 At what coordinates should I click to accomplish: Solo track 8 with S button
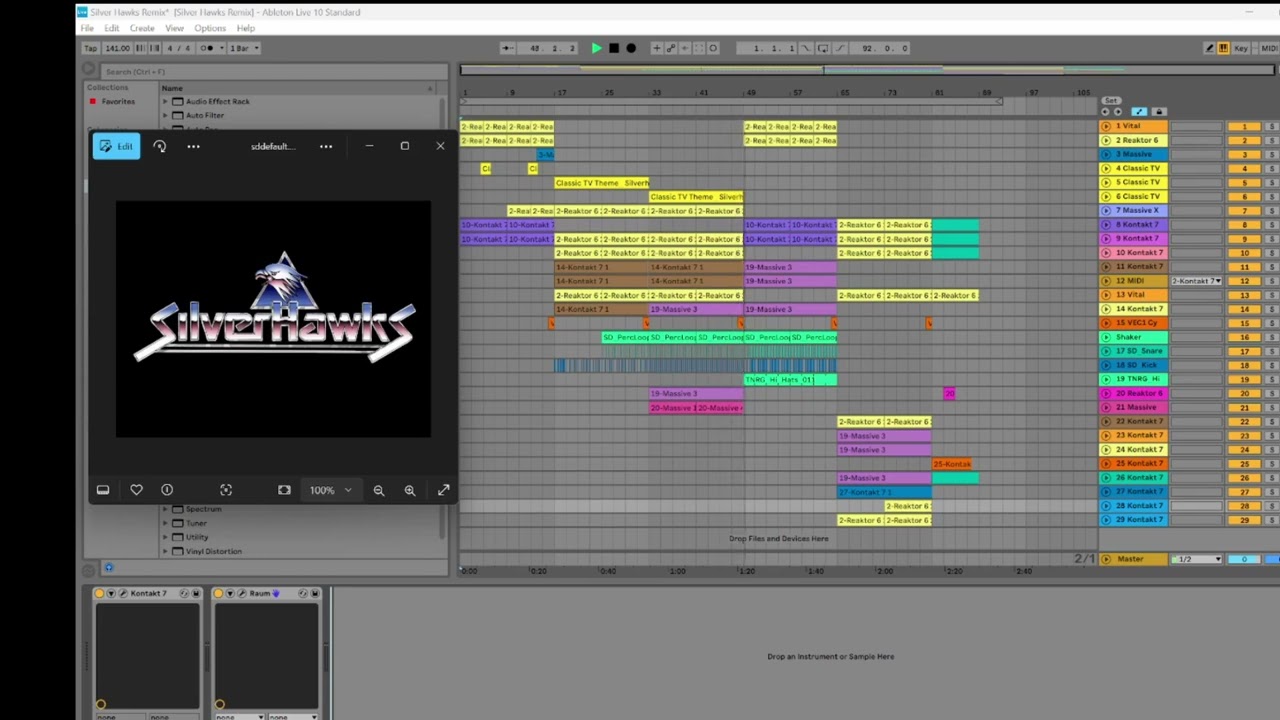(x=1271, y=225)
